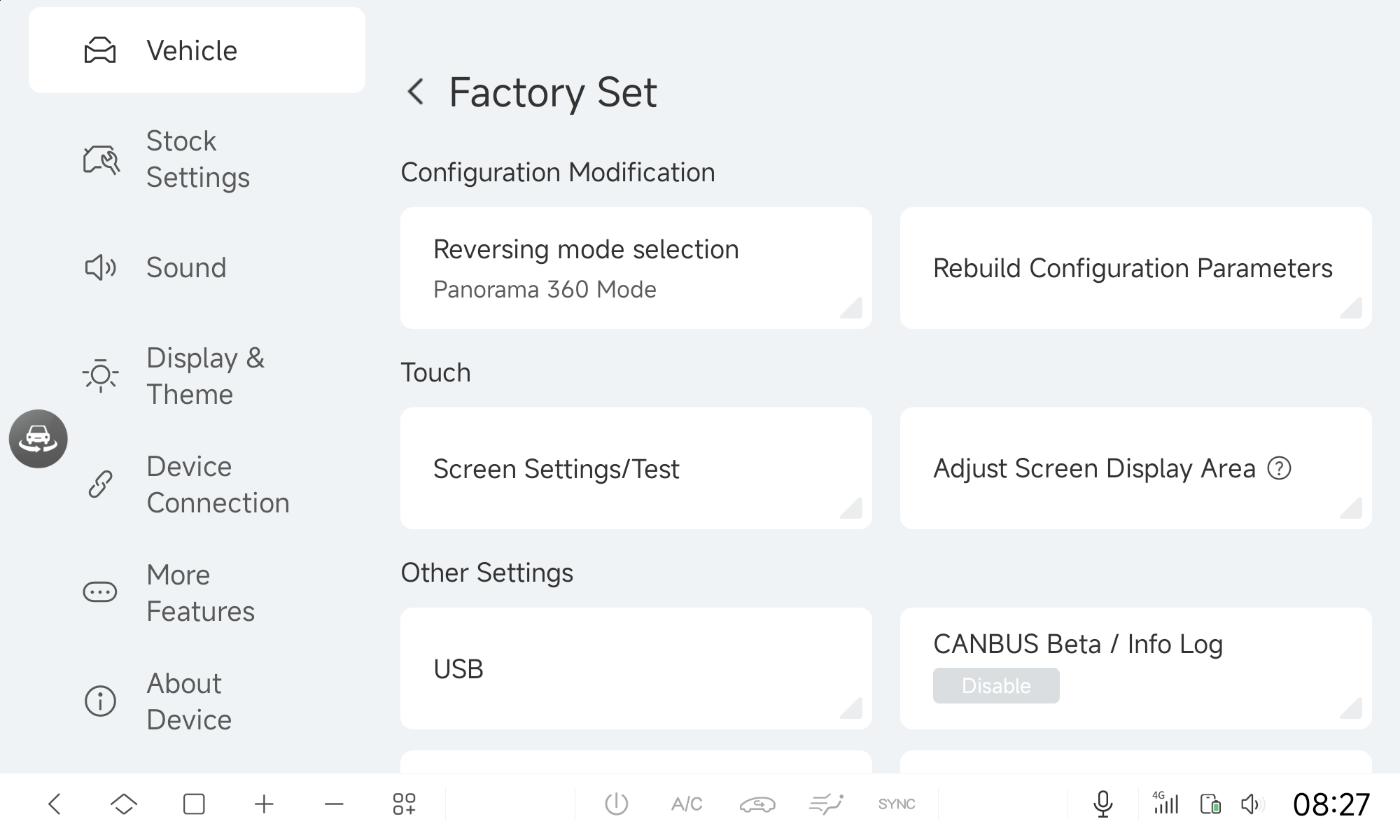The width and height of the screenshot is (1400, 840).
Task: Click the airflow direction icon
Action: (826, 804)
